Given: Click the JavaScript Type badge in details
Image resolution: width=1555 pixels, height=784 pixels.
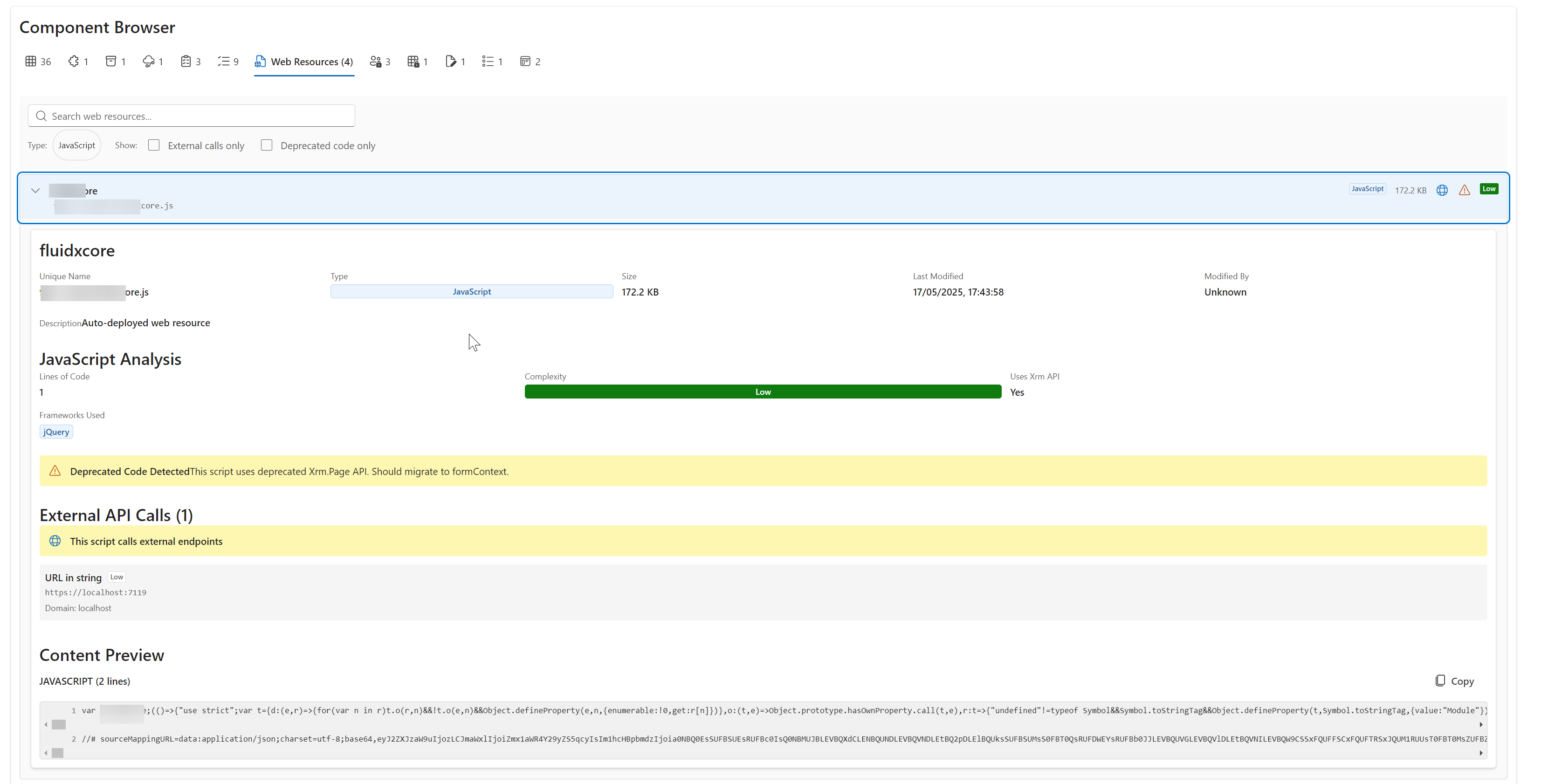Looking at the screenshot, I should (x=471, y=291).
